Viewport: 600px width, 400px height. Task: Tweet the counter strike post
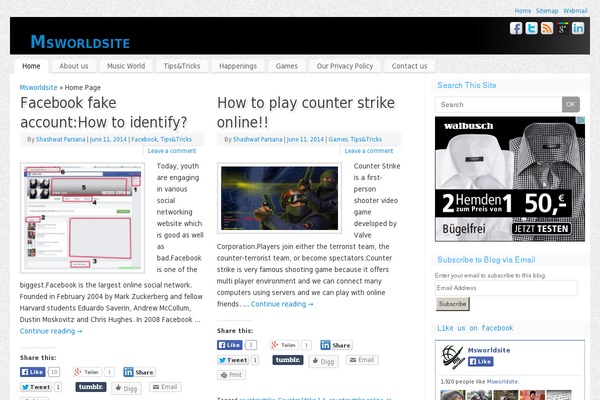(233, 360)
